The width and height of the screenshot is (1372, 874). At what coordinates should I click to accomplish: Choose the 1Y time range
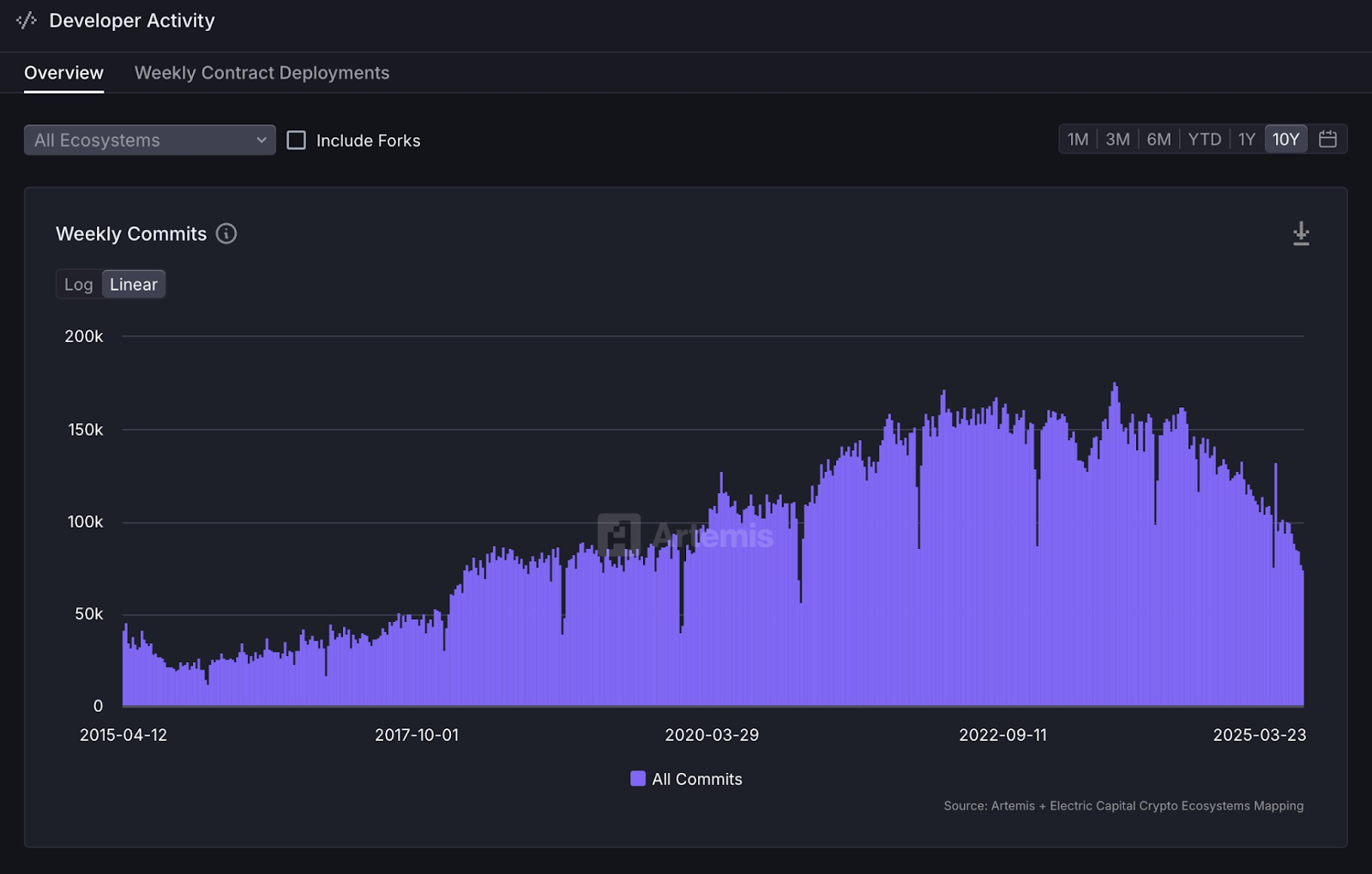pyautogui.click(x=1247, y=139)
